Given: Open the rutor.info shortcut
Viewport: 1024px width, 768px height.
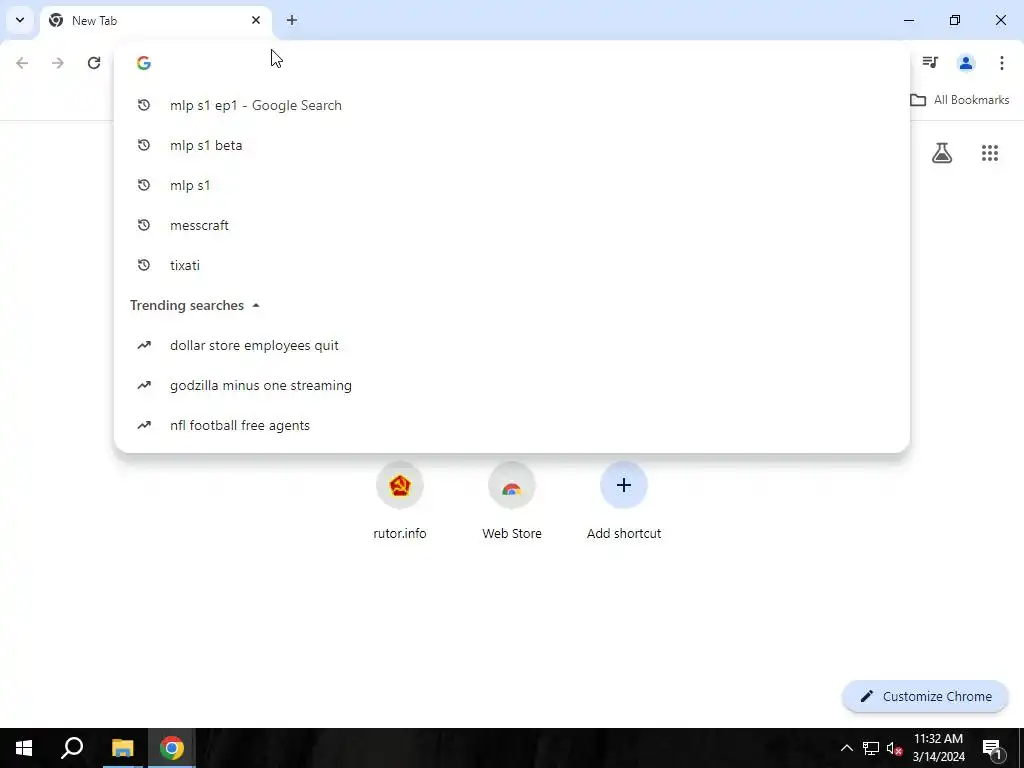Looking at the screenshot, I should click(400, 502).
